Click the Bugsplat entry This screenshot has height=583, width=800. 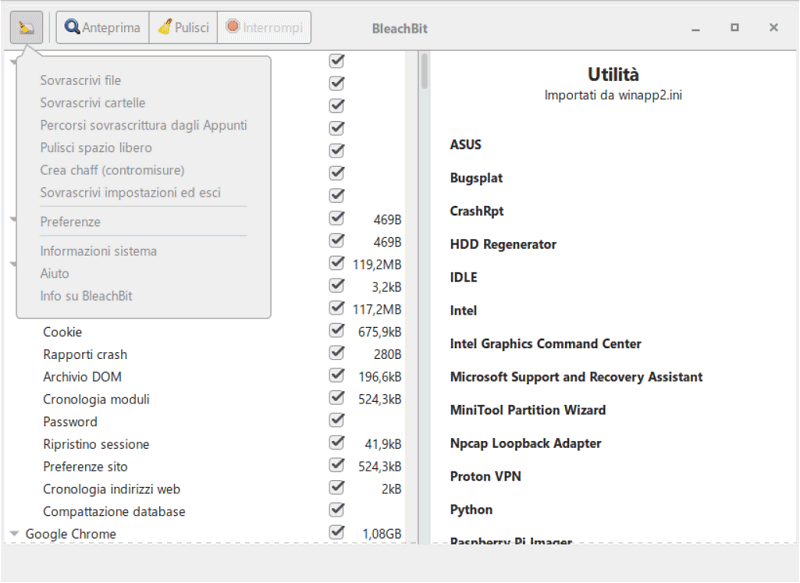pyautogui.click(x=476, y=178)
